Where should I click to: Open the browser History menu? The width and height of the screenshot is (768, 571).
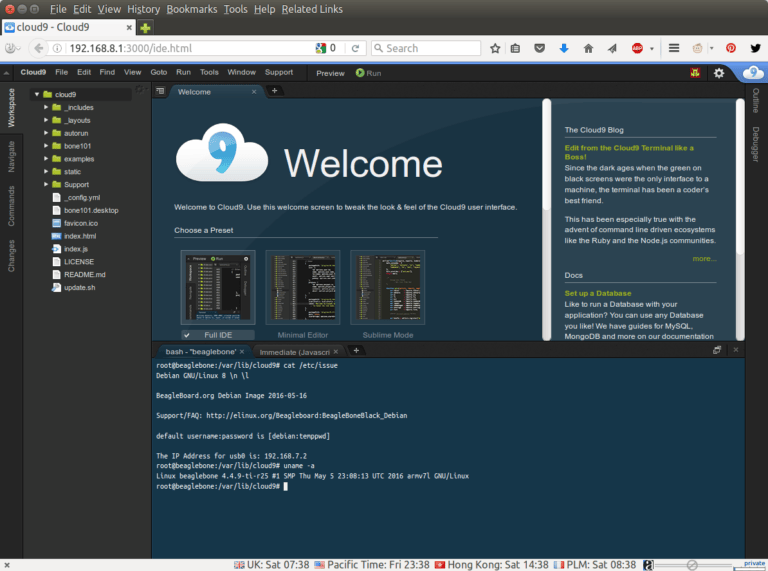(x=144, y=9)
